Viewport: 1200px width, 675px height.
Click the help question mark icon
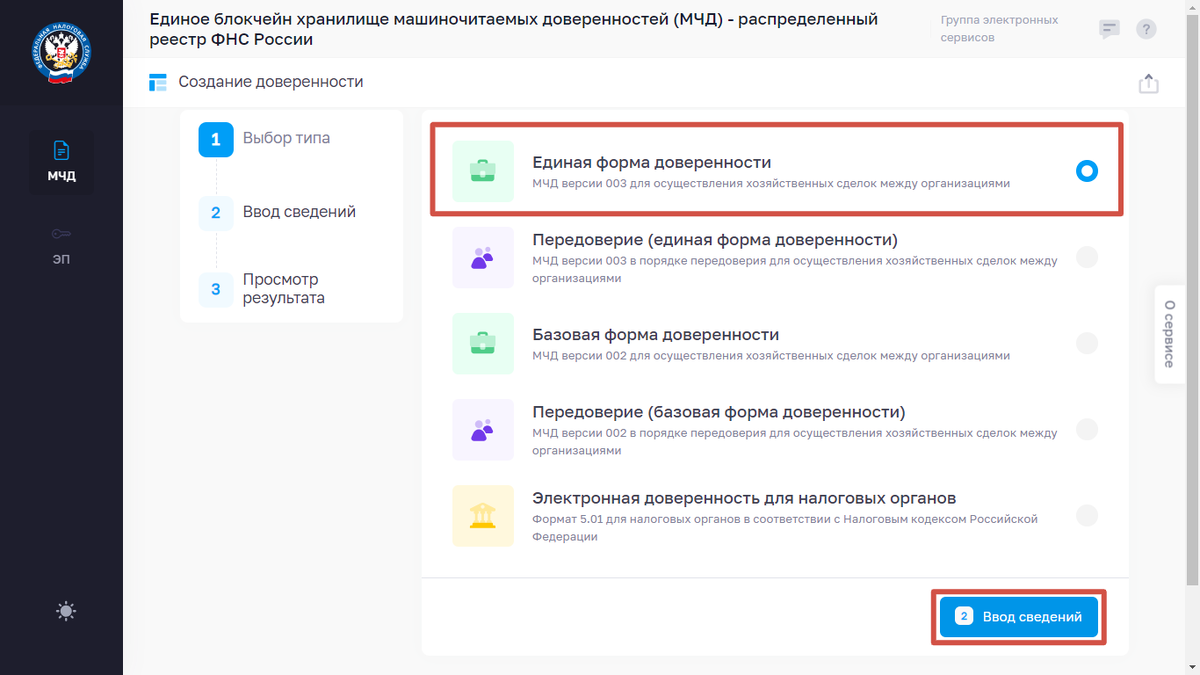pos(1147,29)
